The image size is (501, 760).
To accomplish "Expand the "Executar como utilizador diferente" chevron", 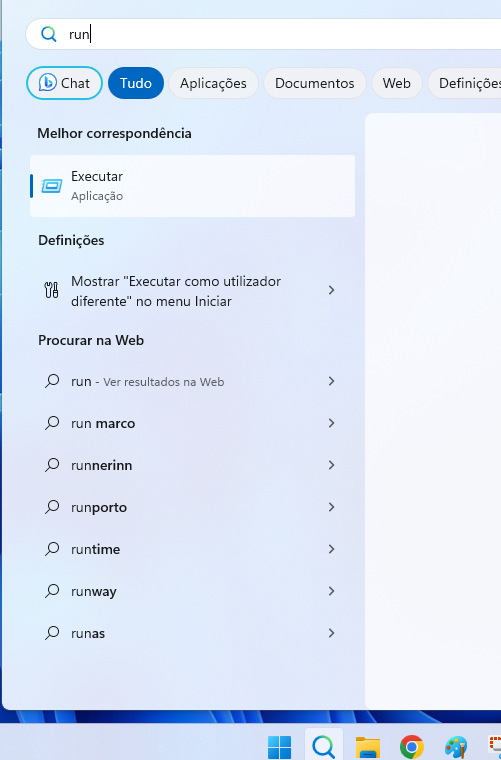I will point(331,290).
